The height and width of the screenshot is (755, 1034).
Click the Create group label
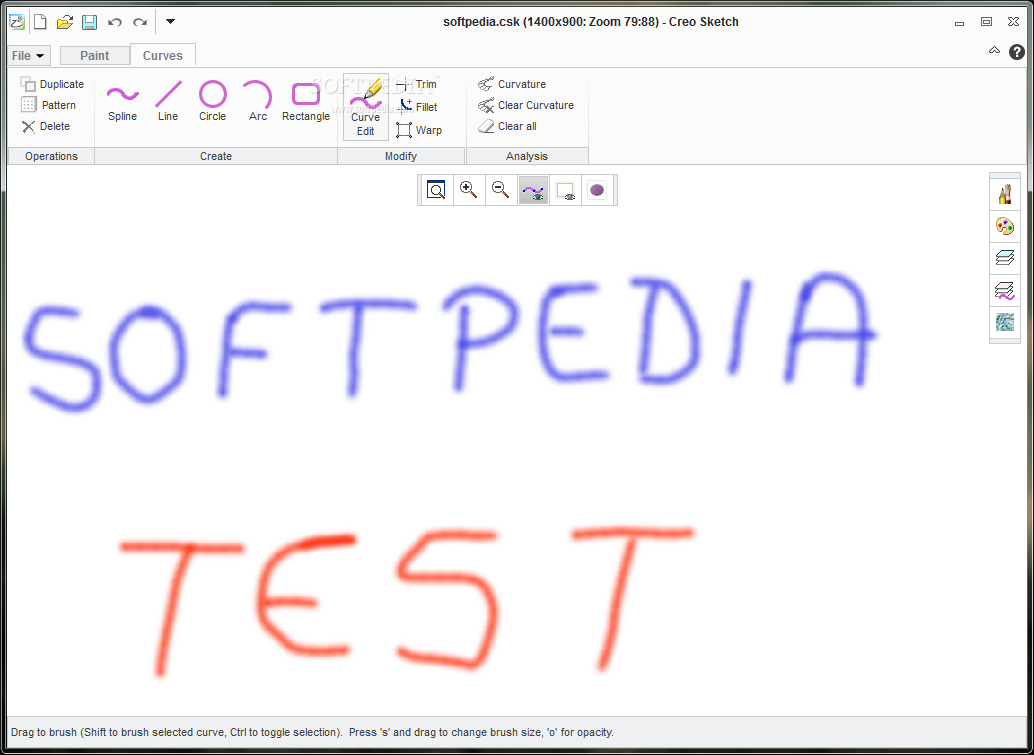tap(216, 156)
